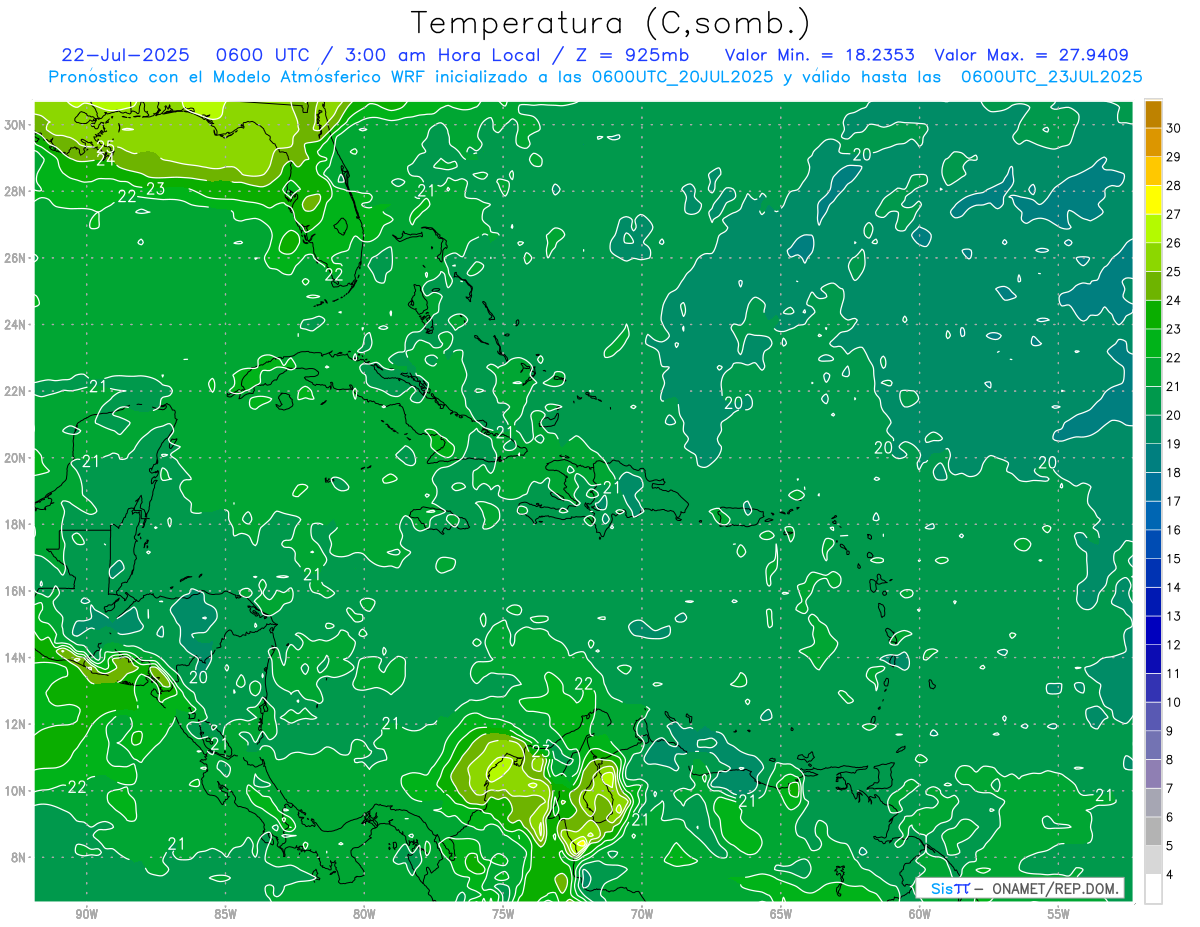The height and width of the screenshot is (927, 1200).
Task: Select valid-until time '0600UTC_23JUL2025'
Action: point(1051,77)
